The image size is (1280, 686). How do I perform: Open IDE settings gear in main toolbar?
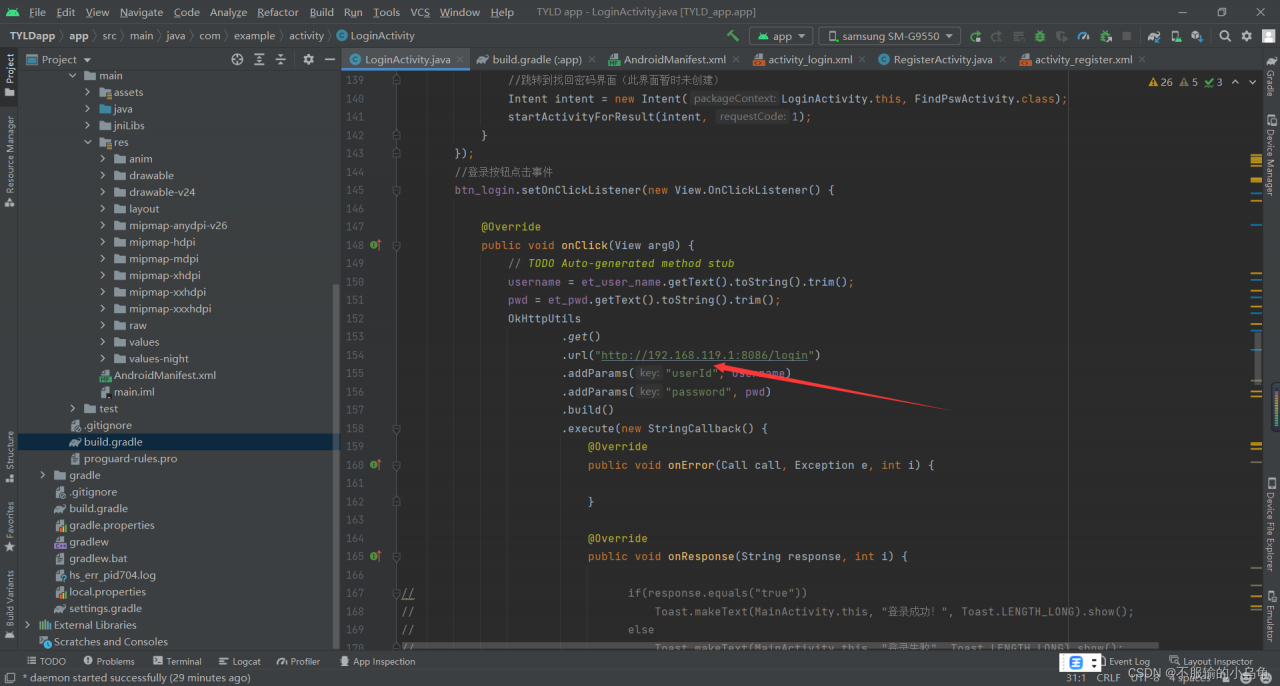[1246, 36]
